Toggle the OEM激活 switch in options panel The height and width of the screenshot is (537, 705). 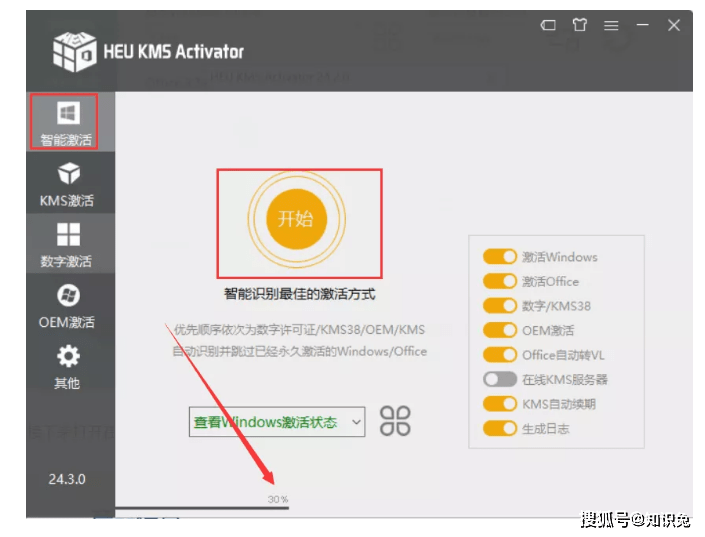(500, 330)
